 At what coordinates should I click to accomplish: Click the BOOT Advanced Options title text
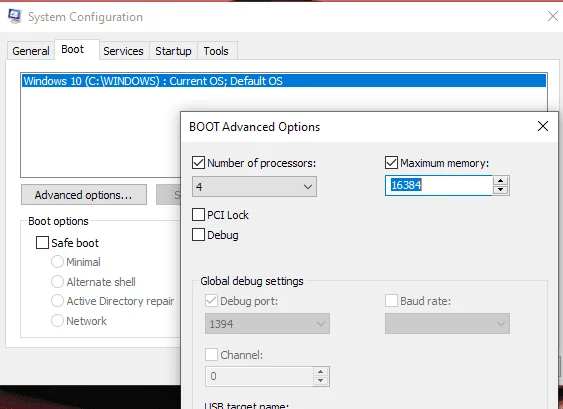[x=254, y=127]
